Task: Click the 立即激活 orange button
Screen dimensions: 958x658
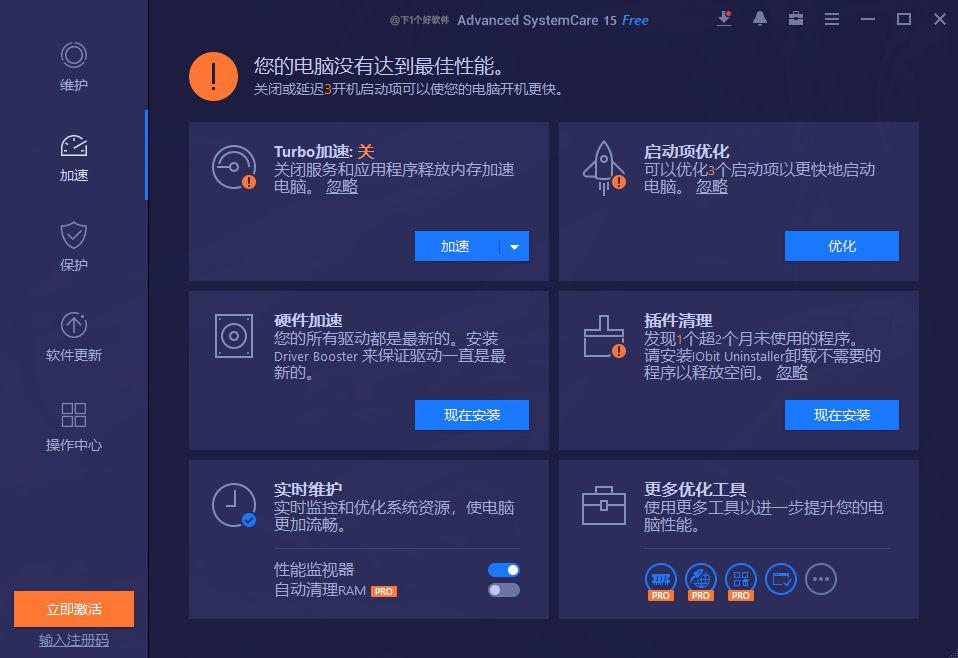Action: point(74,609)
